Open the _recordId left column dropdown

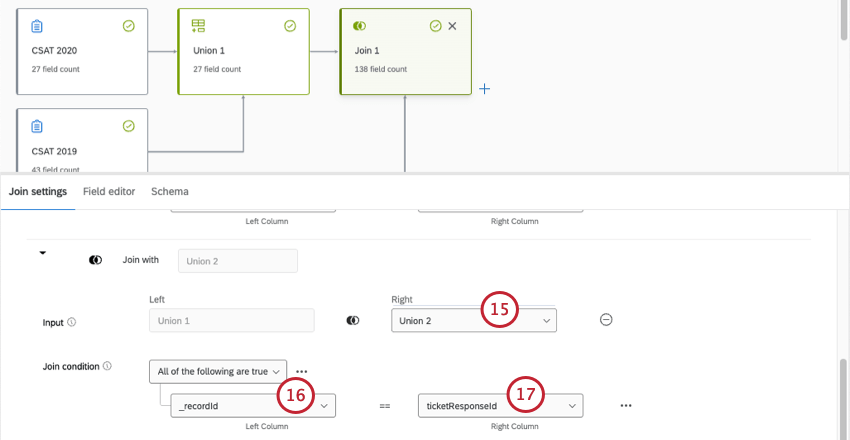[x=253, y=406]
